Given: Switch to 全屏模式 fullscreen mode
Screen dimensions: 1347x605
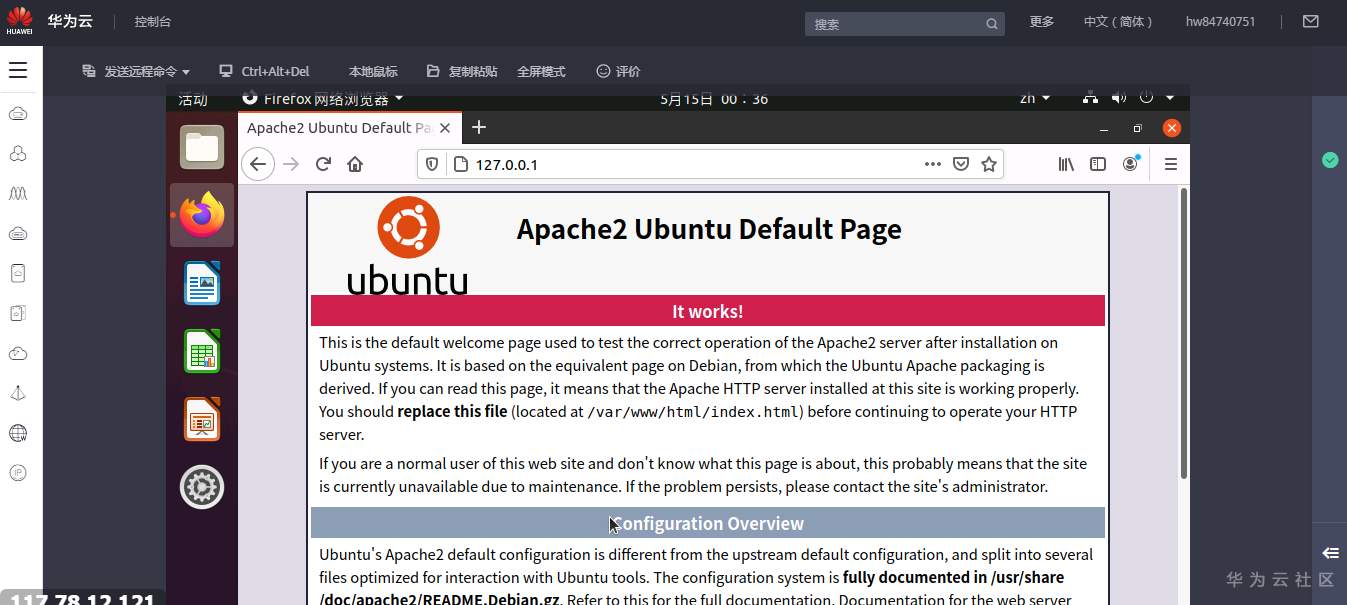Looking at the screenshot, I should point(541,71).
